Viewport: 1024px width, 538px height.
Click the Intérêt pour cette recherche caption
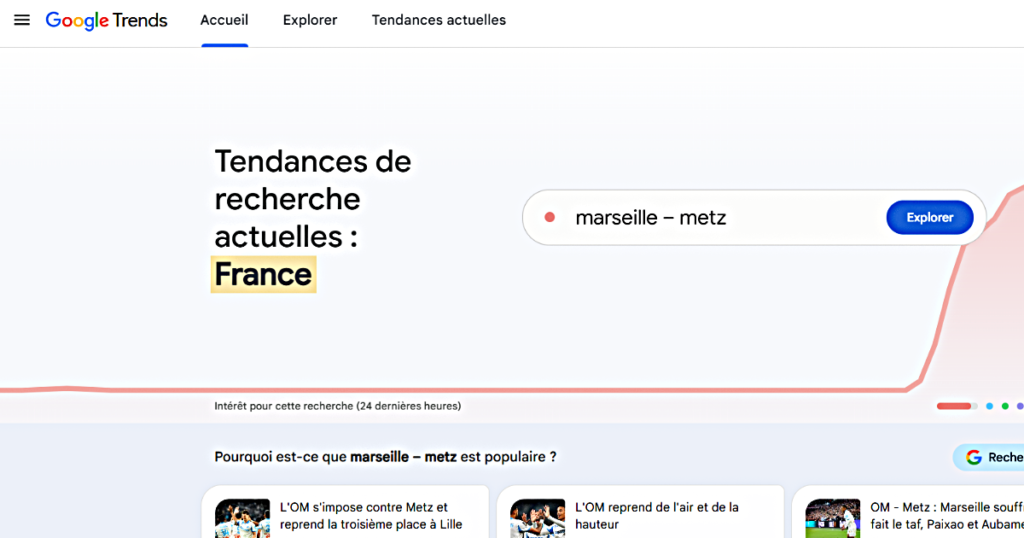coord(338,406)
